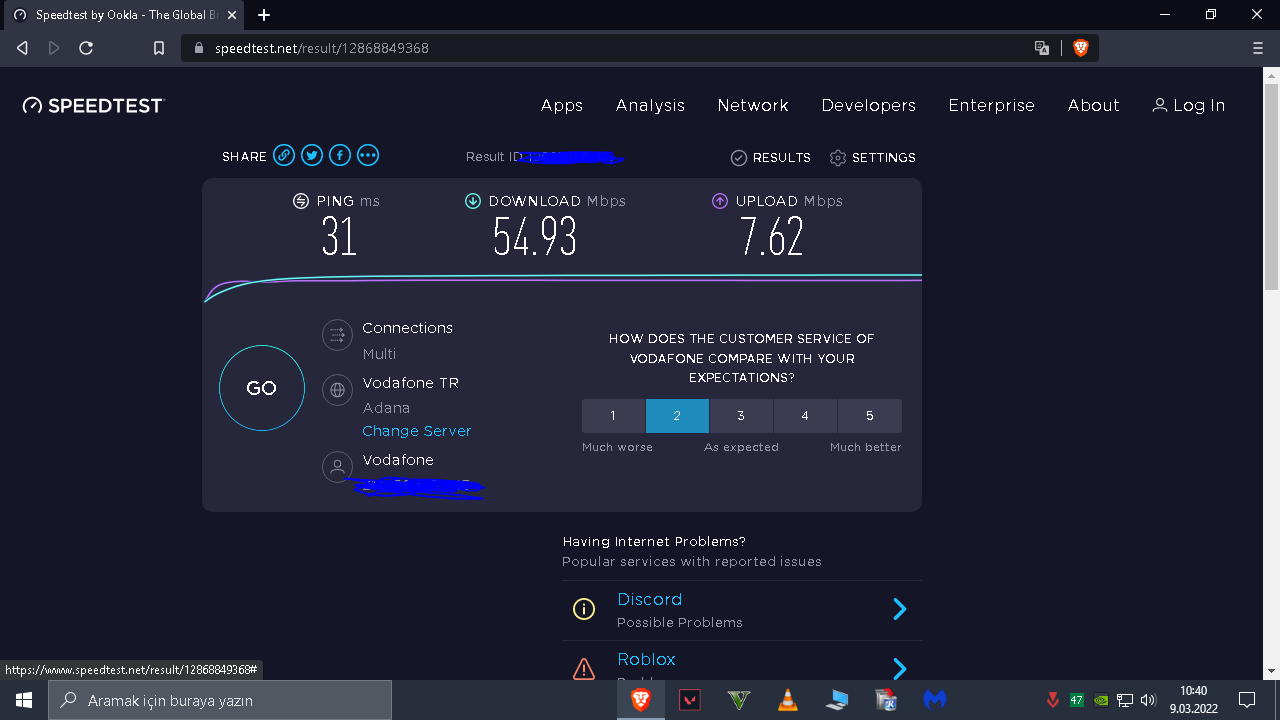Open Malwarebytes from the taskbar
The width and height of the screenshot is (1280, 720).
[935, 700]
